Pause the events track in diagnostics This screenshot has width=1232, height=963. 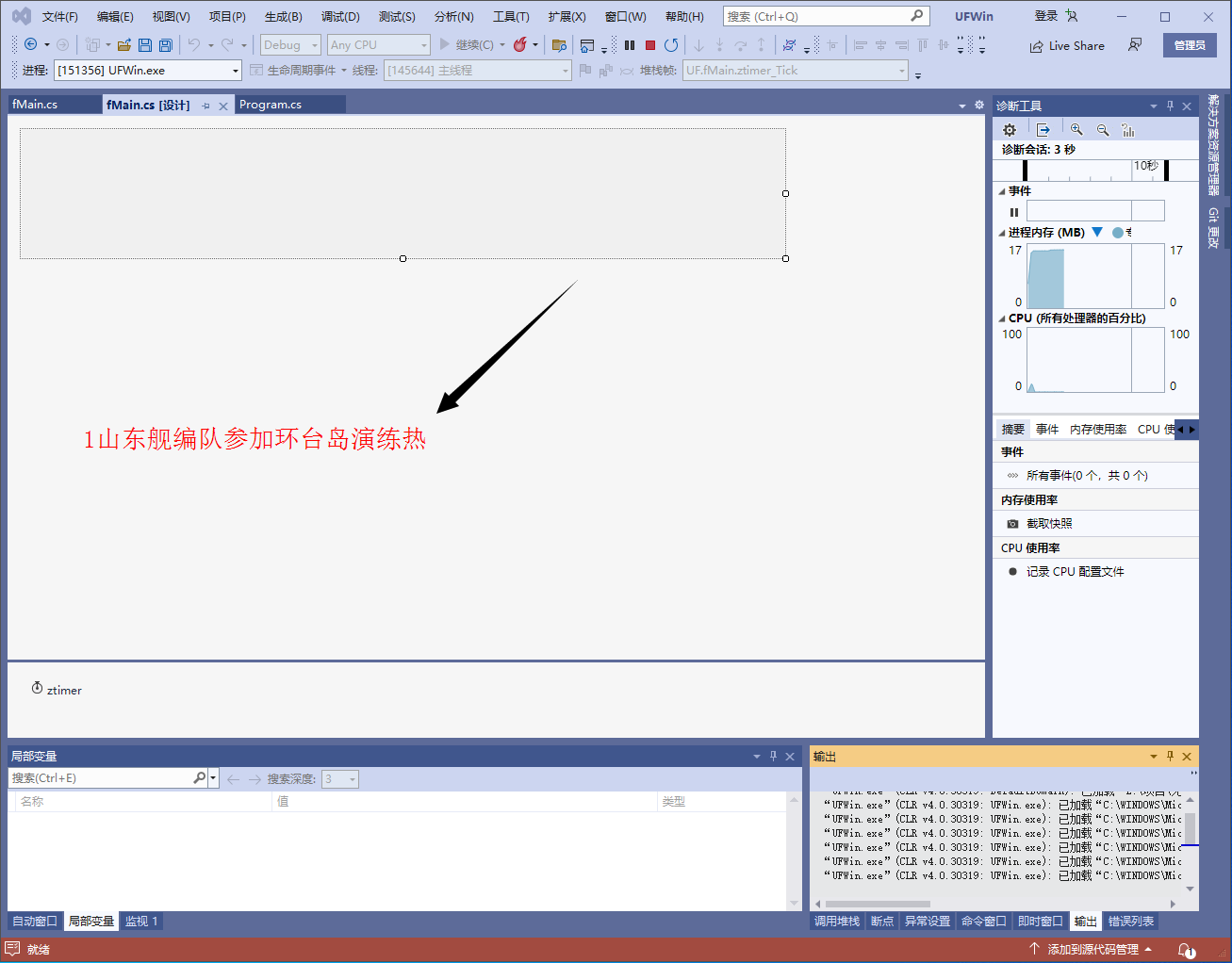pos(1014,212)
